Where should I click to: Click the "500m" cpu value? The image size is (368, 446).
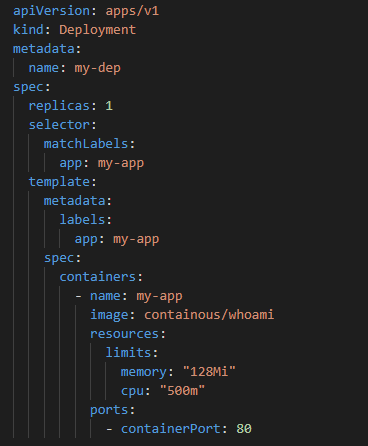pyautogui.click(x=182, y=391)
